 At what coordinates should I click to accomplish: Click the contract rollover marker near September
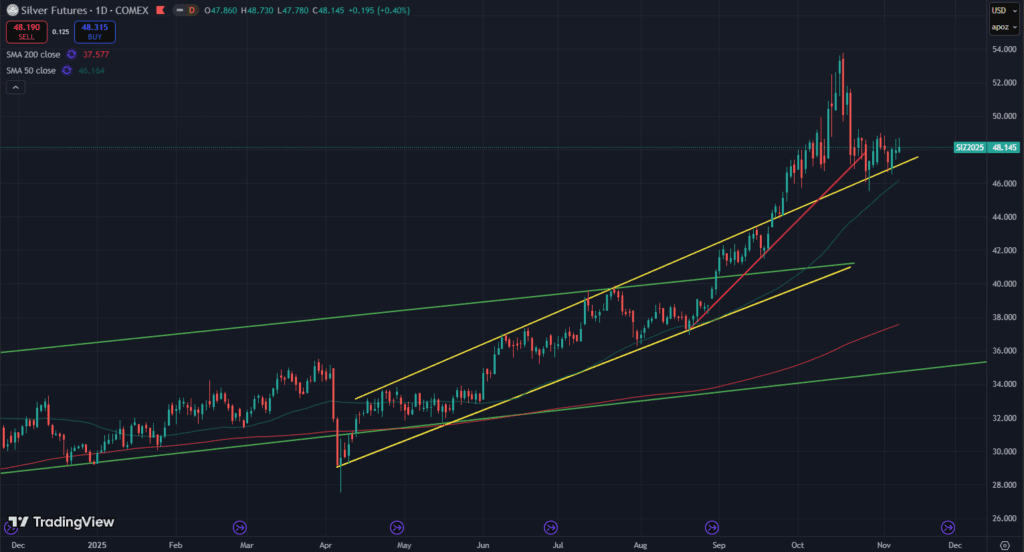[712, 527]
